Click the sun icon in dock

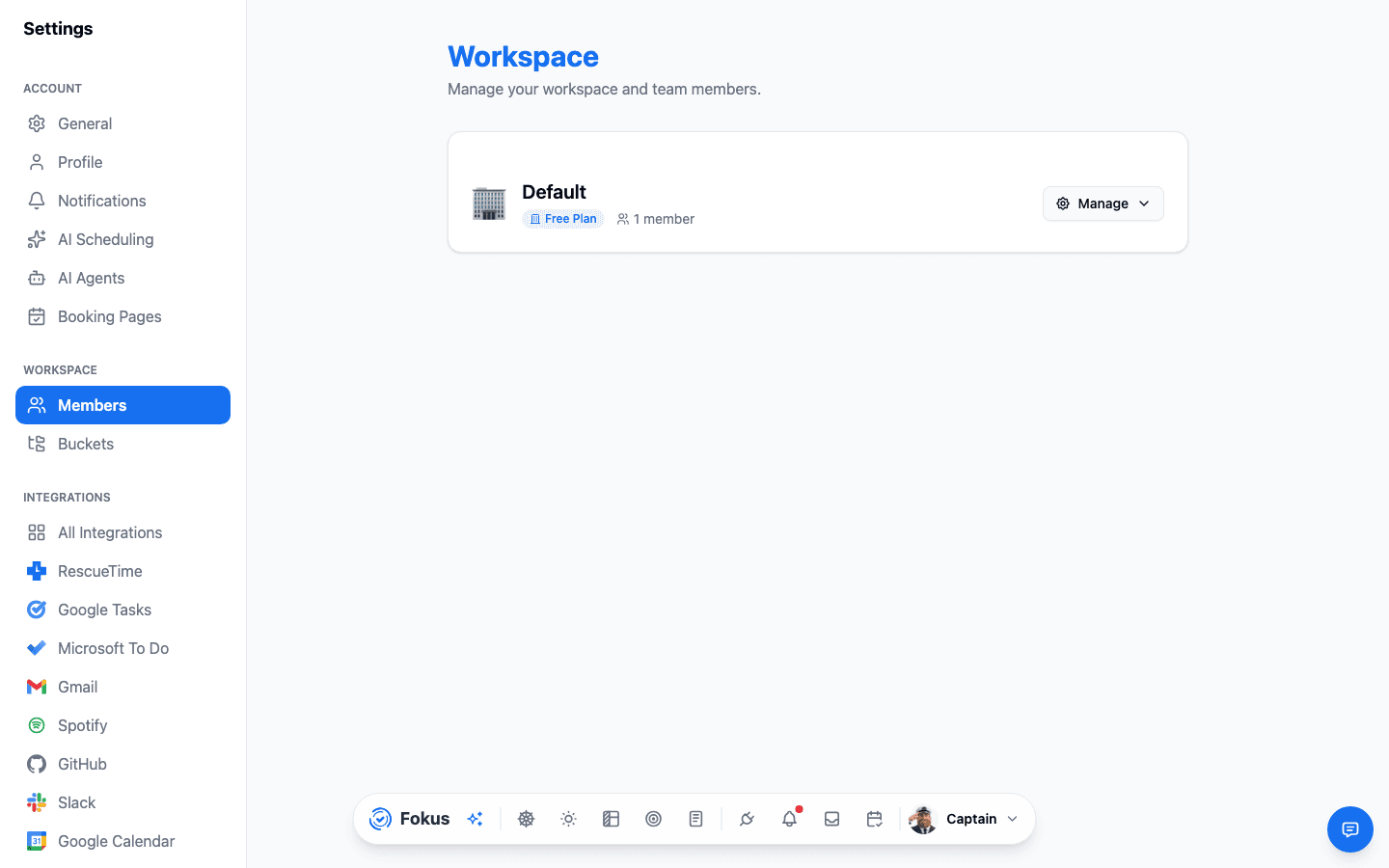pyautogui.click(x=569, y=819)
